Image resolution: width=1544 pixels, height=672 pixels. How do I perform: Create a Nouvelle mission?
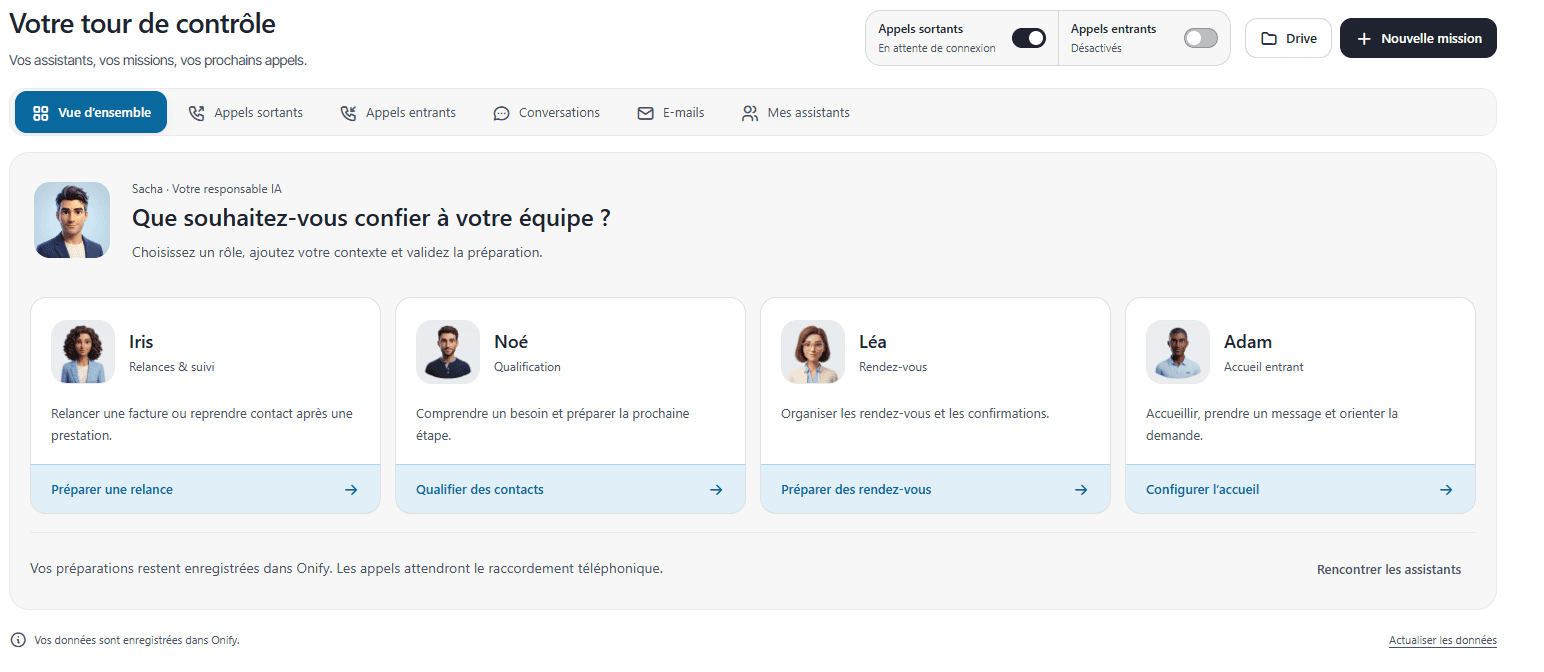[1418, 38]
